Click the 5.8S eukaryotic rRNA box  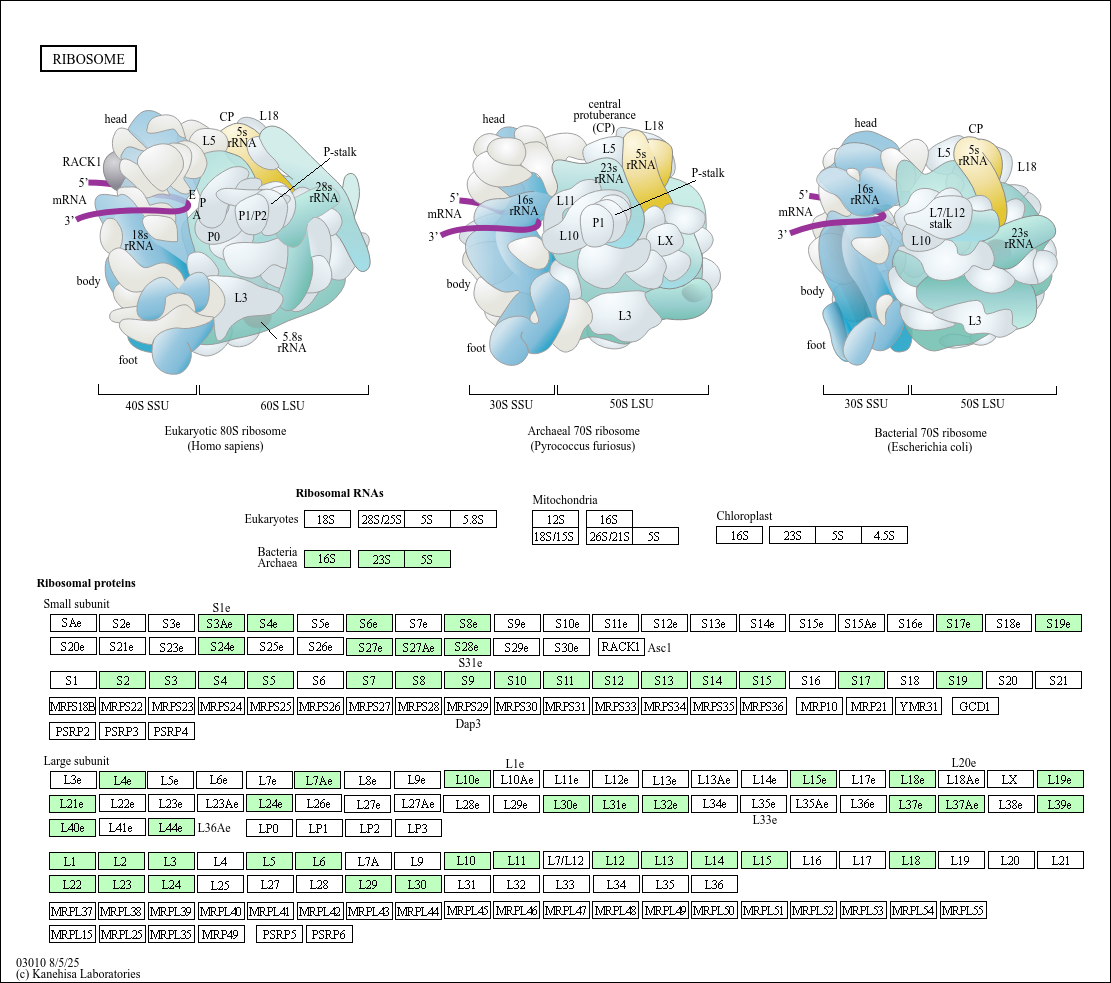[x=473, y=519]
